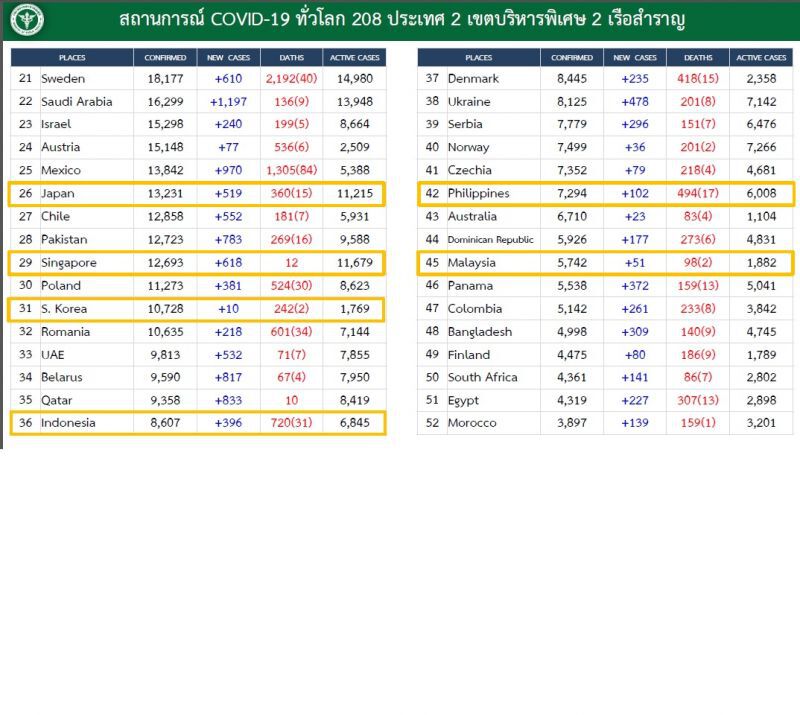Click the Malaysia highlighted row

(x=606, y=263)
